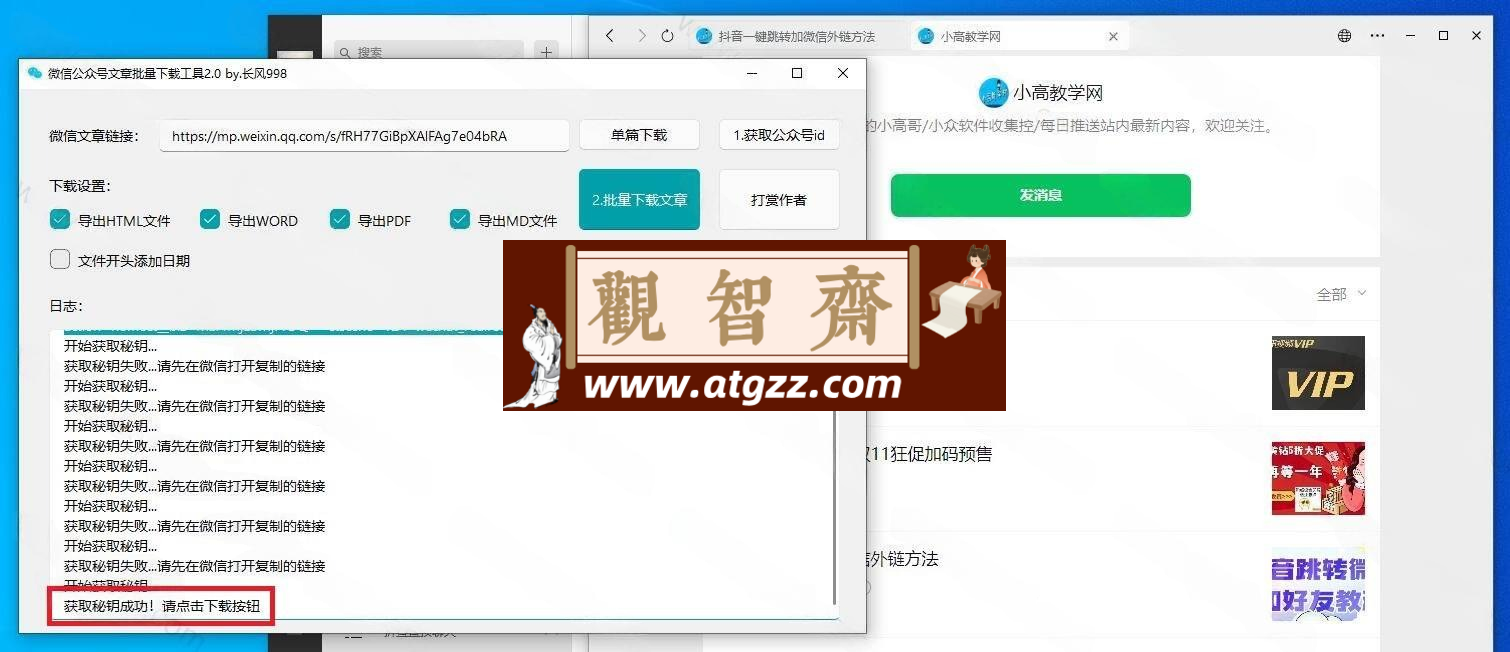Click the green 发消息 button

[x=1041, y=195]
